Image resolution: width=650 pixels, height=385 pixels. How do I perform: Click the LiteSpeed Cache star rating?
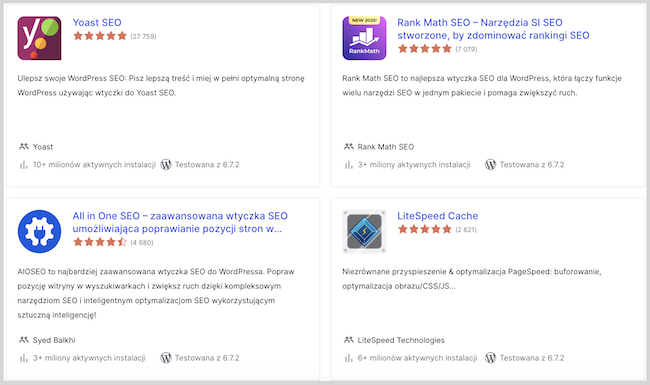click(x=424, y=229)
